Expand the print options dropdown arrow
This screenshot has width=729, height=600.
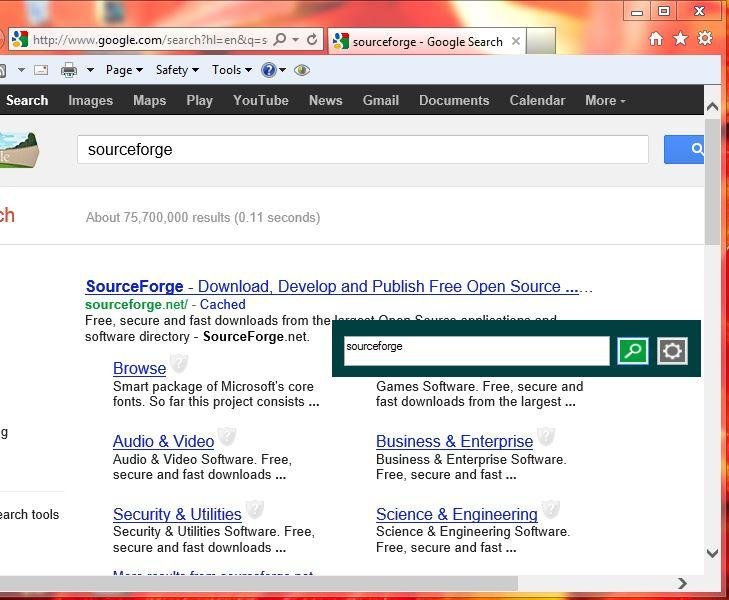pyautogui.click(x=90, y=70)
